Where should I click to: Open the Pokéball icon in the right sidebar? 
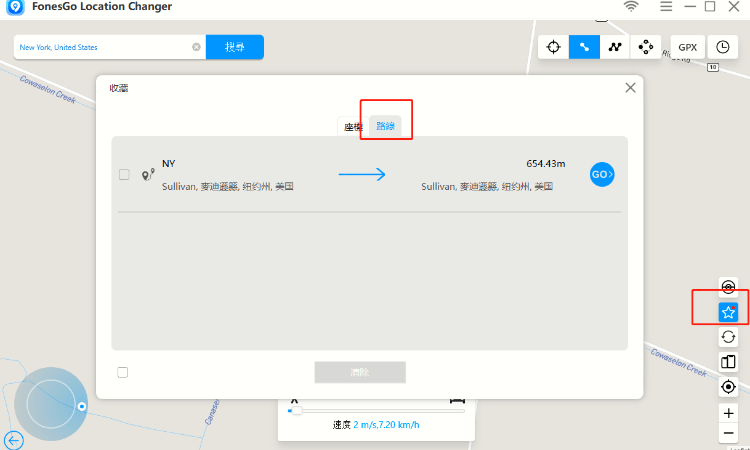point(728,286)
